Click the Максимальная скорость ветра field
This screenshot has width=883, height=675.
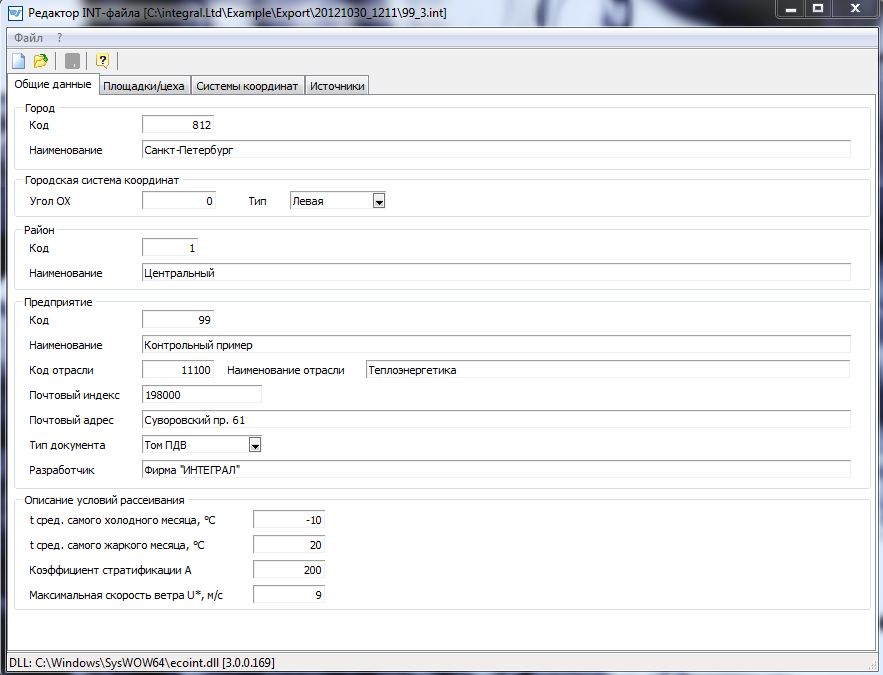[x=288, y=595]
